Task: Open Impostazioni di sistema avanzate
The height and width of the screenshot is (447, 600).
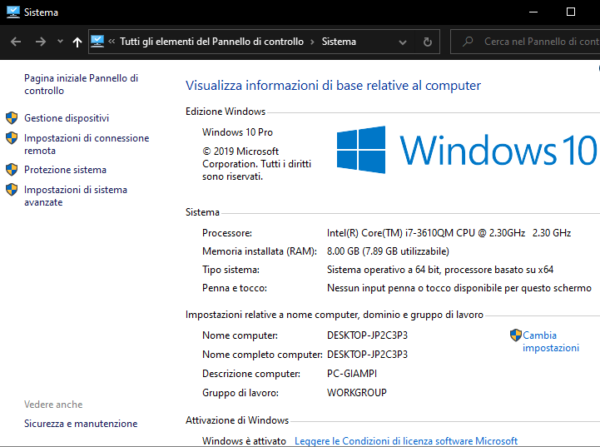Action: pyautogui.click(x=76, y=196)
